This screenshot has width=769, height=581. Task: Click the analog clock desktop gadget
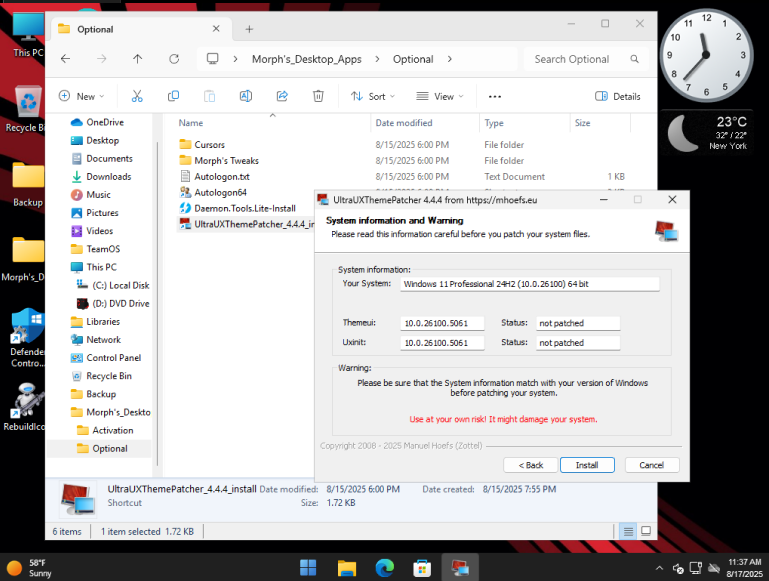pos(706,55)
